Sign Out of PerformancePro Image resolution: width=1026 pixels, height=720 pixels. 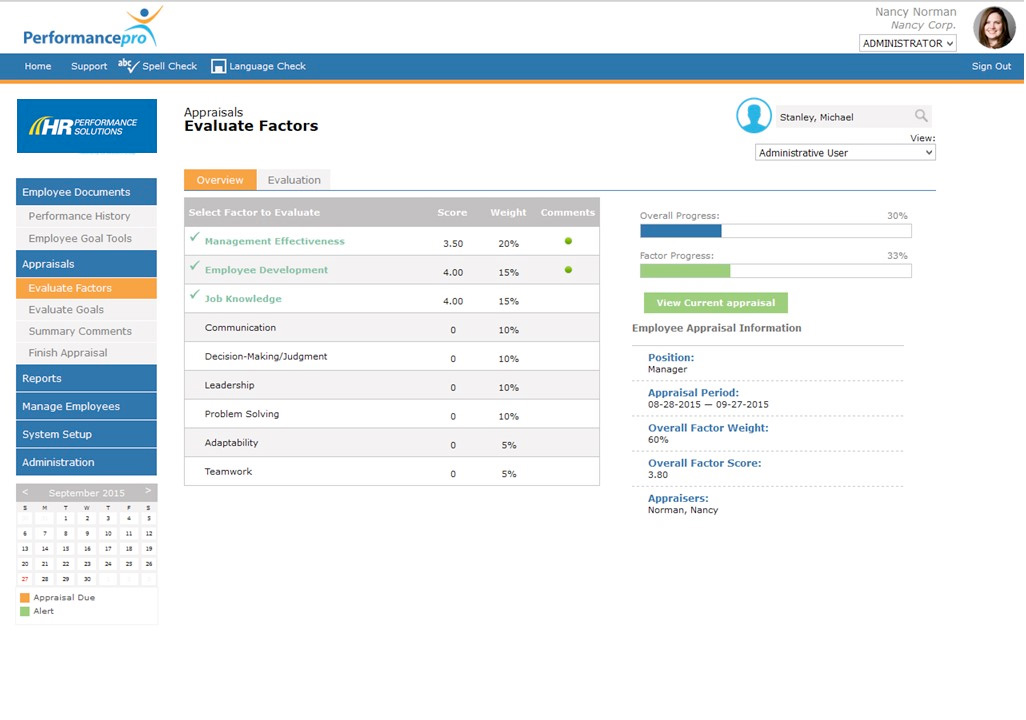(x=990, y=66)
